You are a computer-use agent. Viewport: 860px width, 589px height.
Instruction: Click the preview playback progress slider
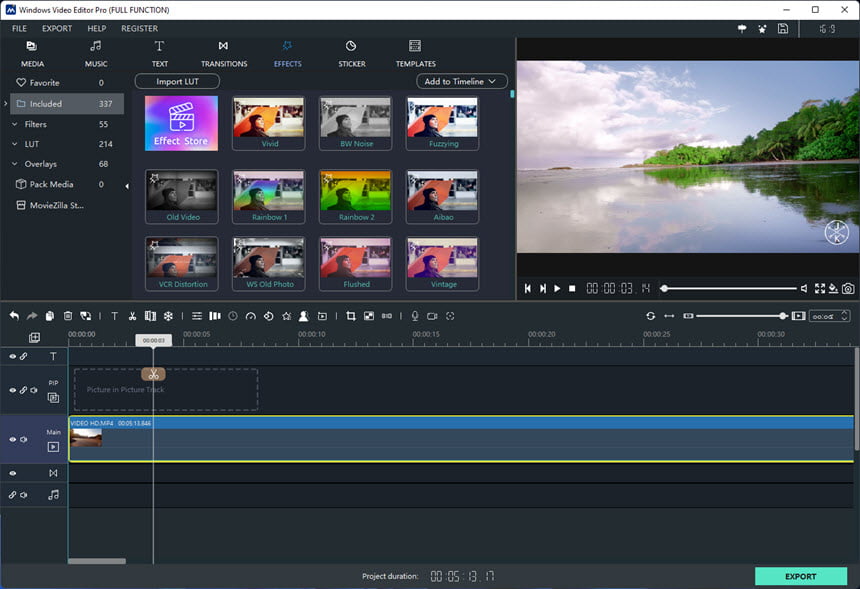729,288
